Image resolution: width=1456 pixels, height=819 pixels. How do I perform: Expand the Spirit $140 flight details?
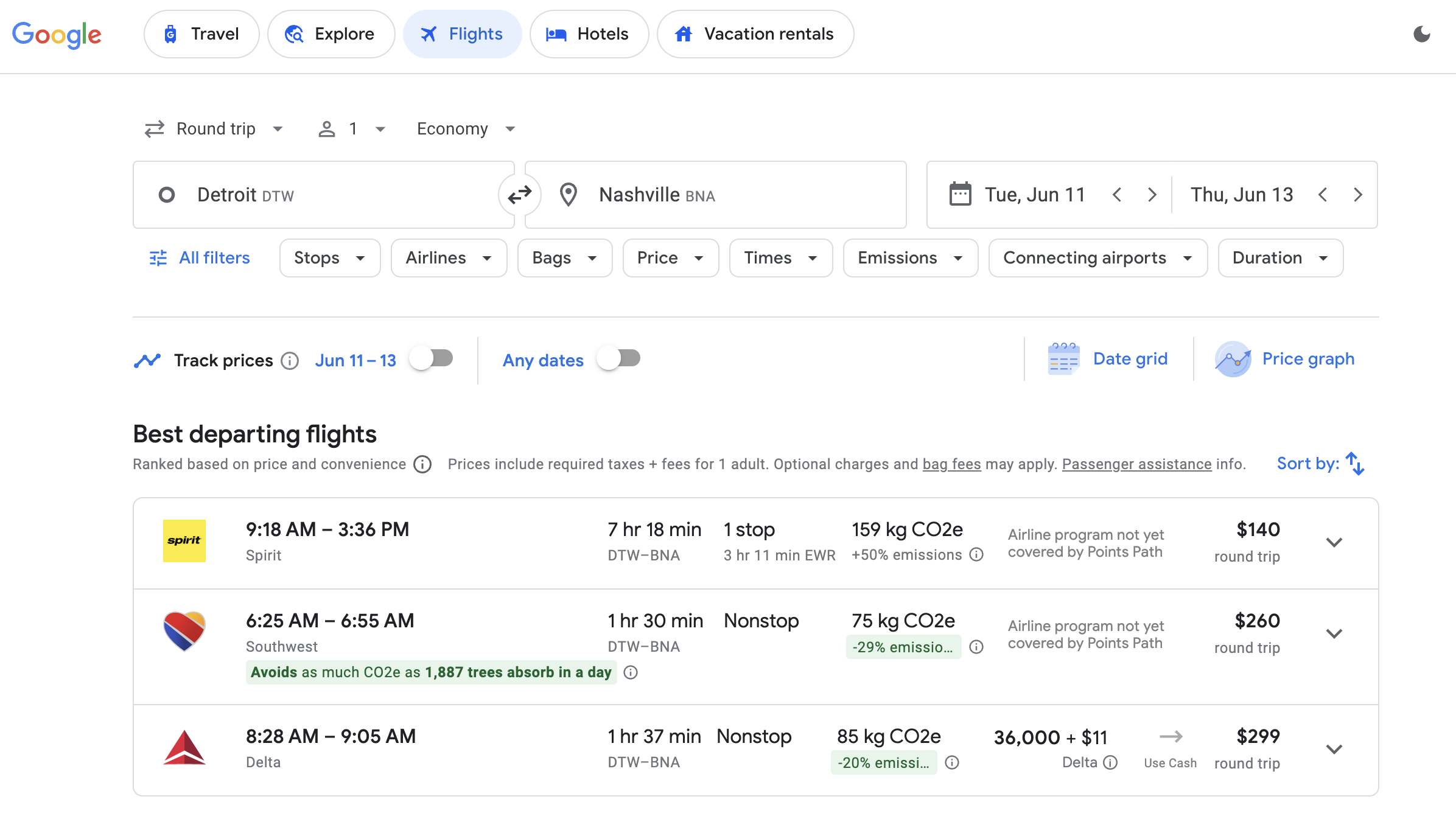coord(1334,542)
